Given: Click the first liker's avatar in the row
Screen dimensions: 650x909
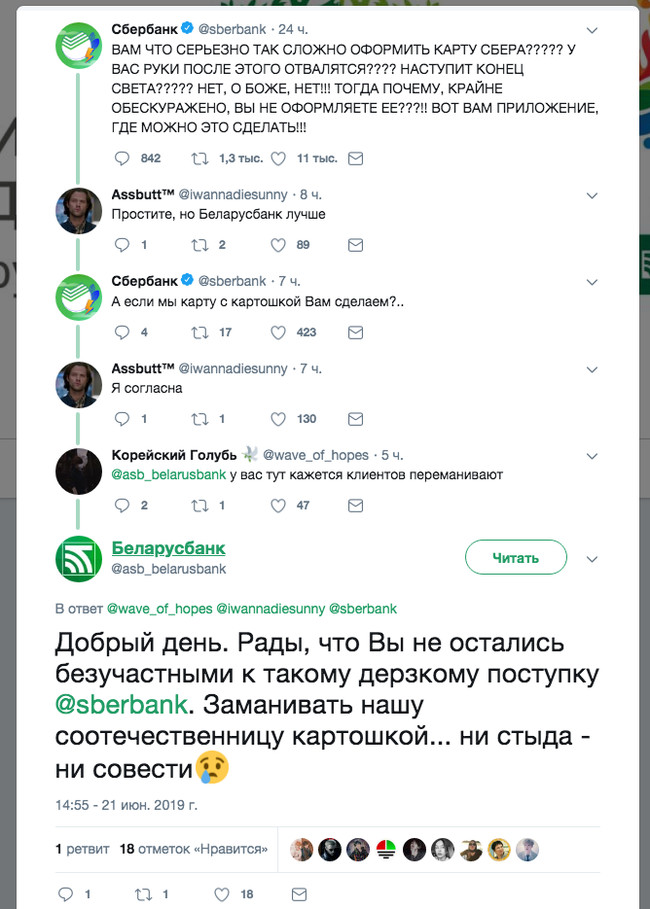Looking at the screenshot, I should coord(301,849).
